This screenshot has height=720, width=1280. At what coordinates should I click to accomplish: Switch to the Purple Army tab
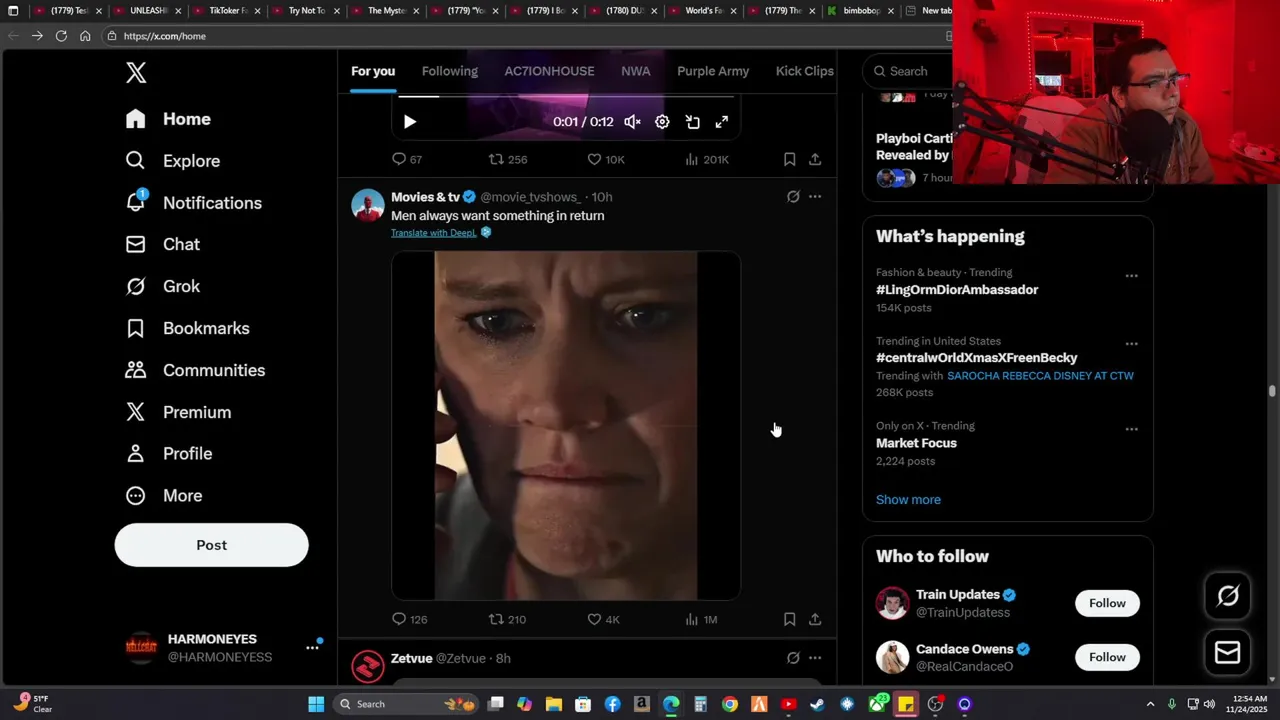(x=713, y=71)
